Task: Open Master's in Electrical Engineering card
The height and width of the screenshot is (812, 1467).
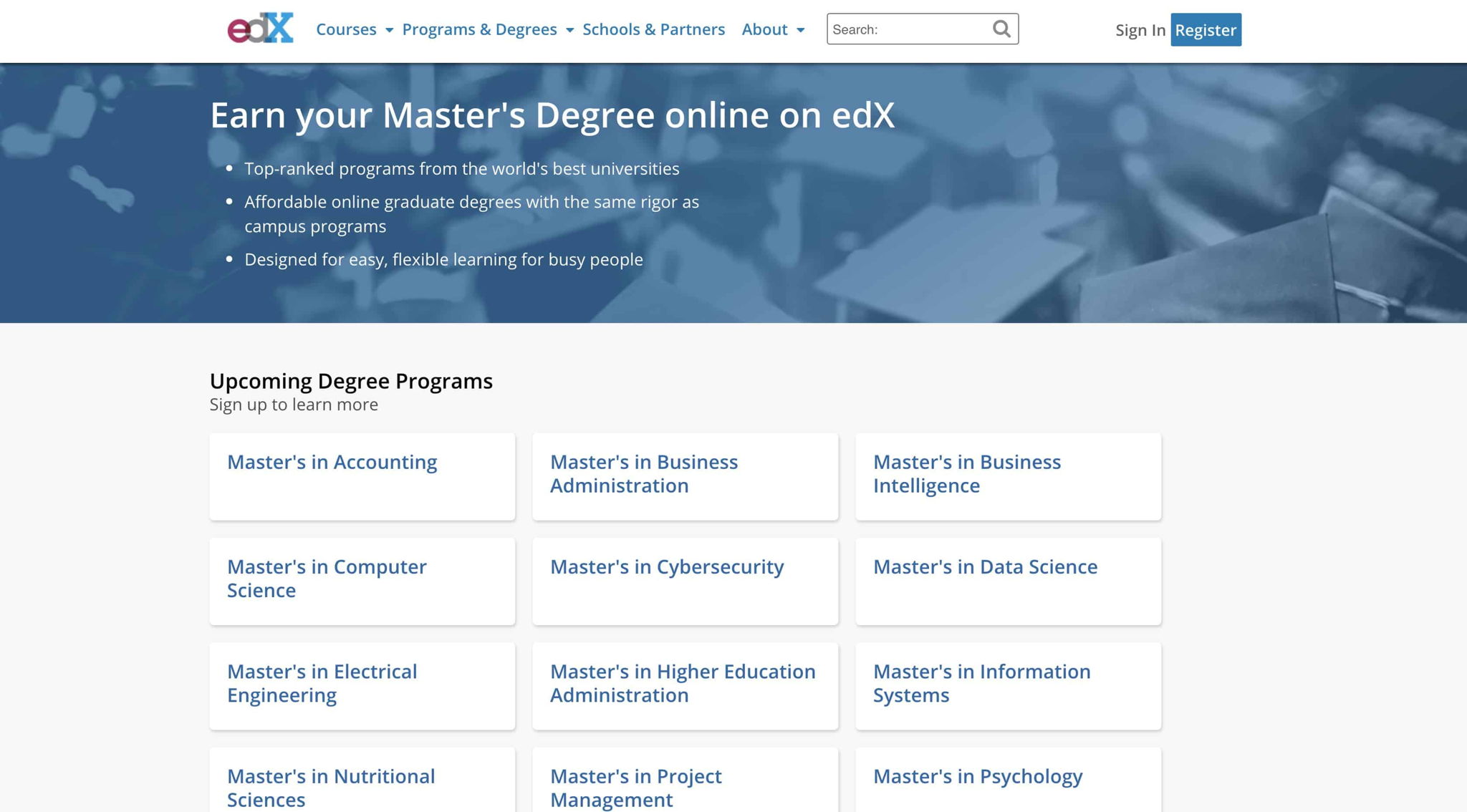Action: 362,686
